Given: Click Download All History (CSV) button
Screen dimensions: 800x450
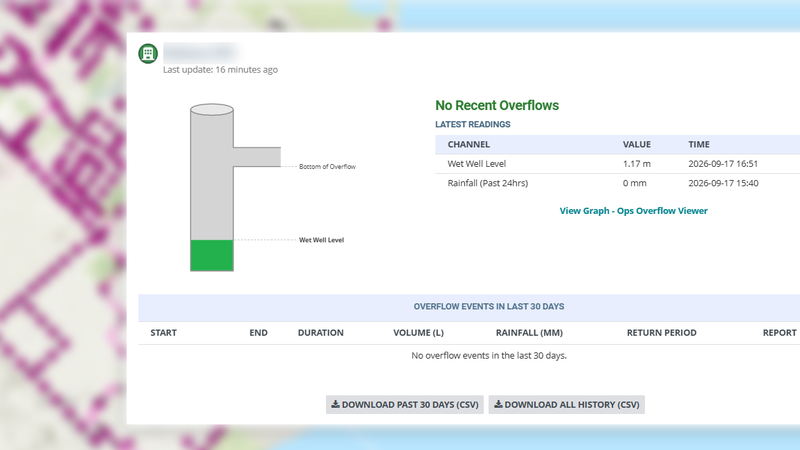Looking at the screenshot, I should (x=566, y=405).
